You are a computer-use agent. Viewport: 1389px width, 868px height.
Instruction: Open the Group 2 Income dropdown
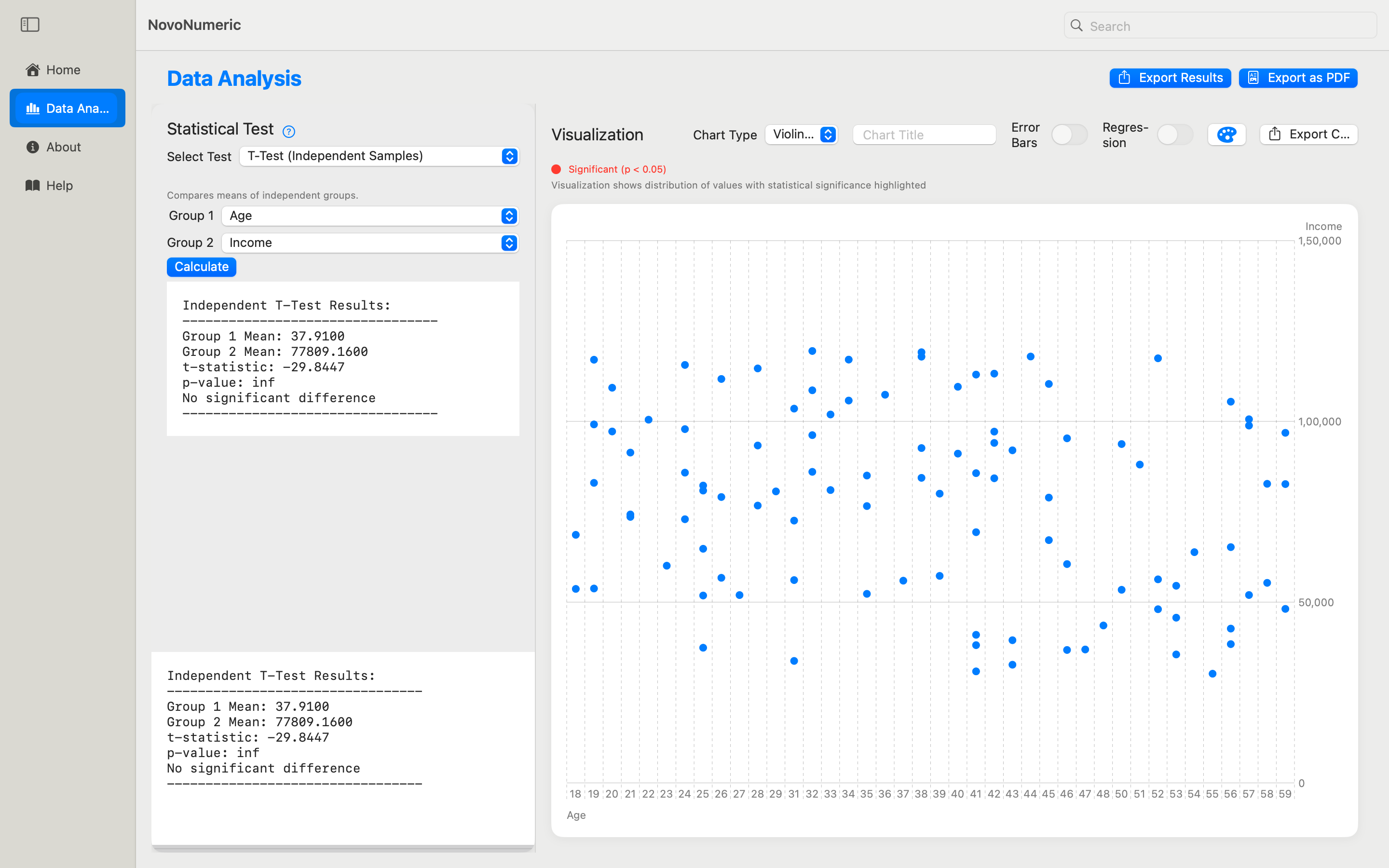(370, 243)
